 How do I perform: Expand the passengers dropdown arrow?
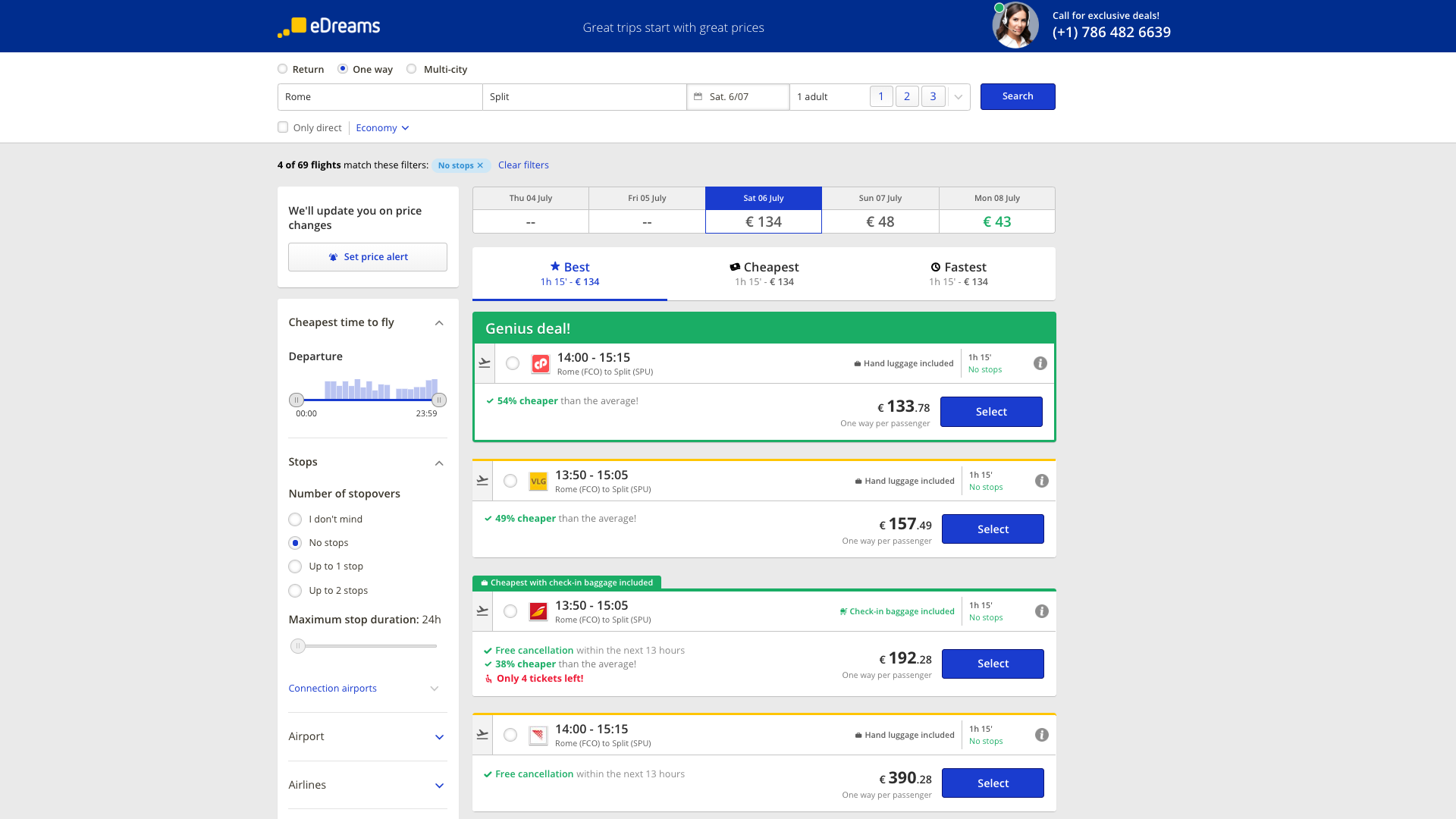coord(959,97)
